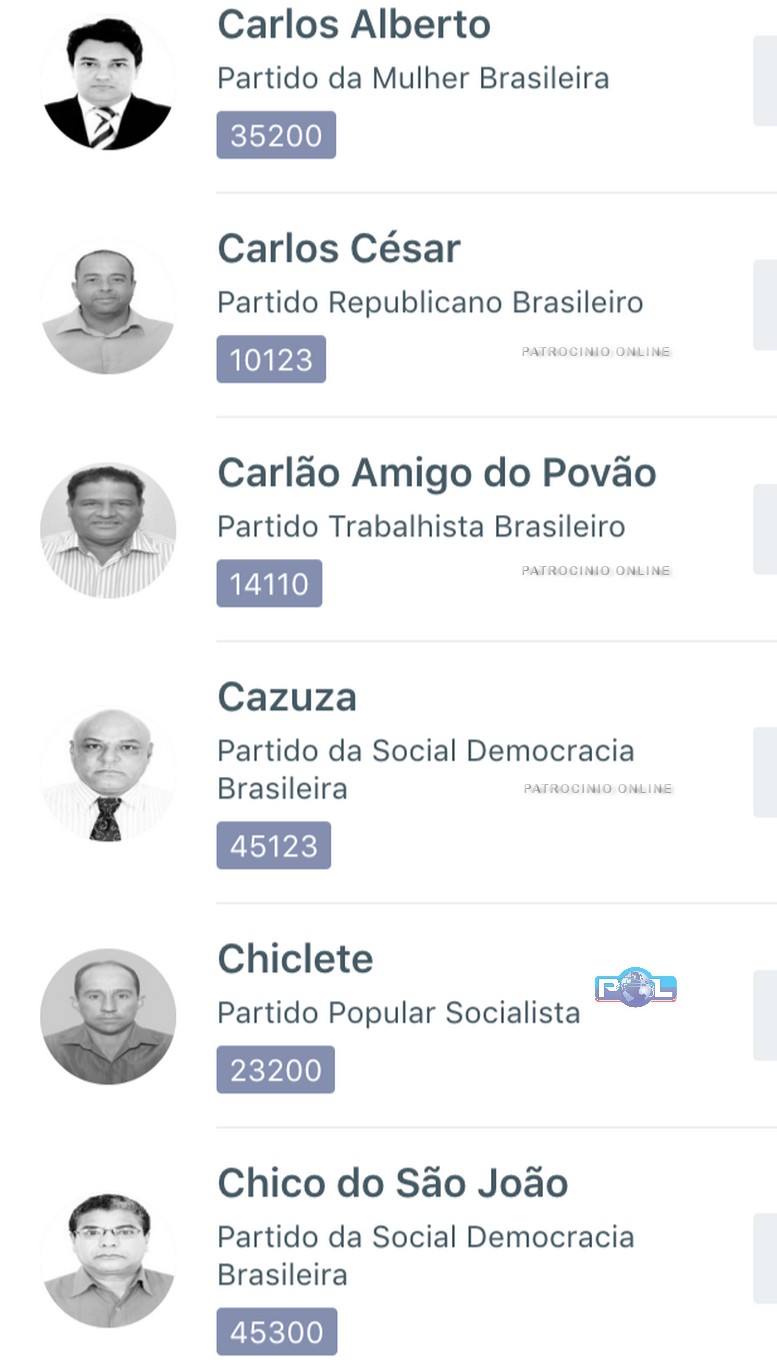777x1369 pixels.
Task: Click Chiclete's round avatar
Action: click(108, 1016)
